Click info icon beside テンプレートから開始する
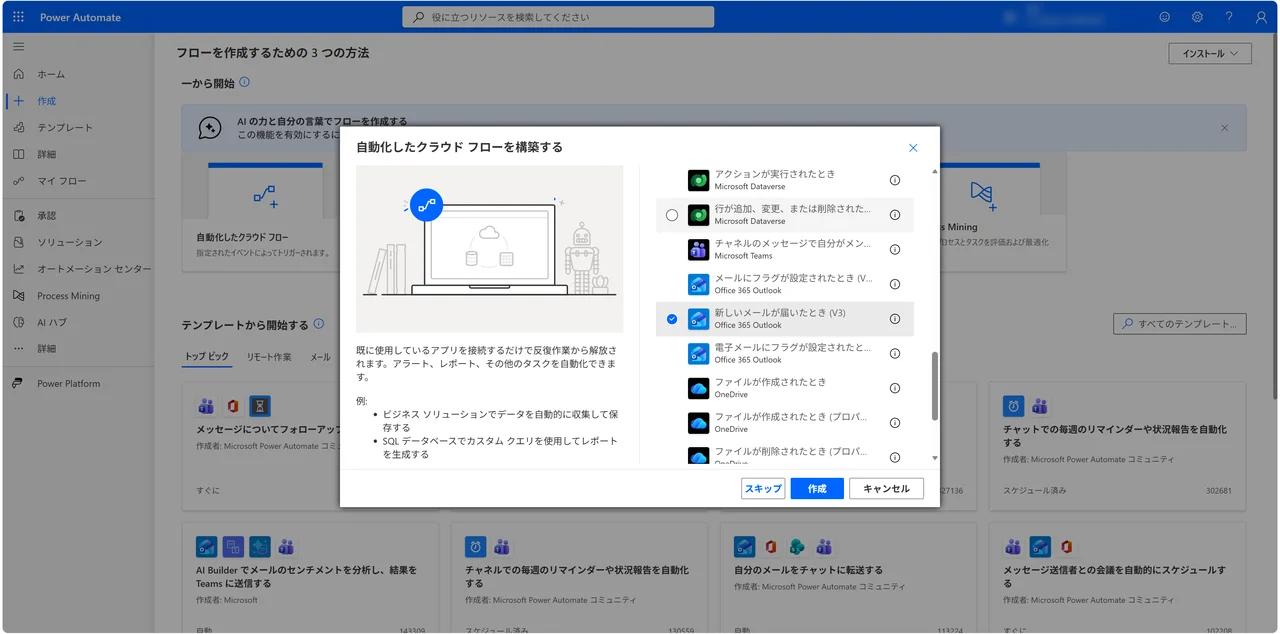Screen dimensions: 1280x634 [x=319, y=324]
